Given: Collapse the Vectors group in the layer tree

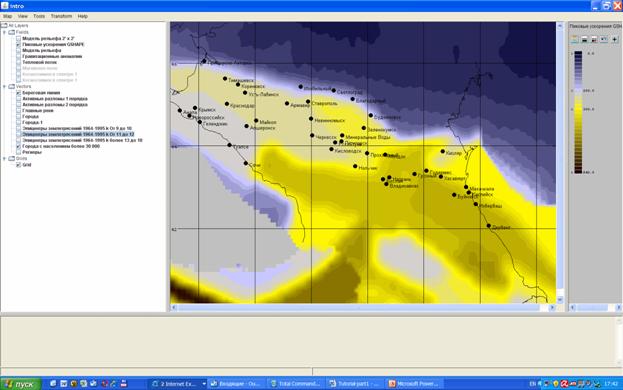Looking at the screenshot, I should 5,86.
